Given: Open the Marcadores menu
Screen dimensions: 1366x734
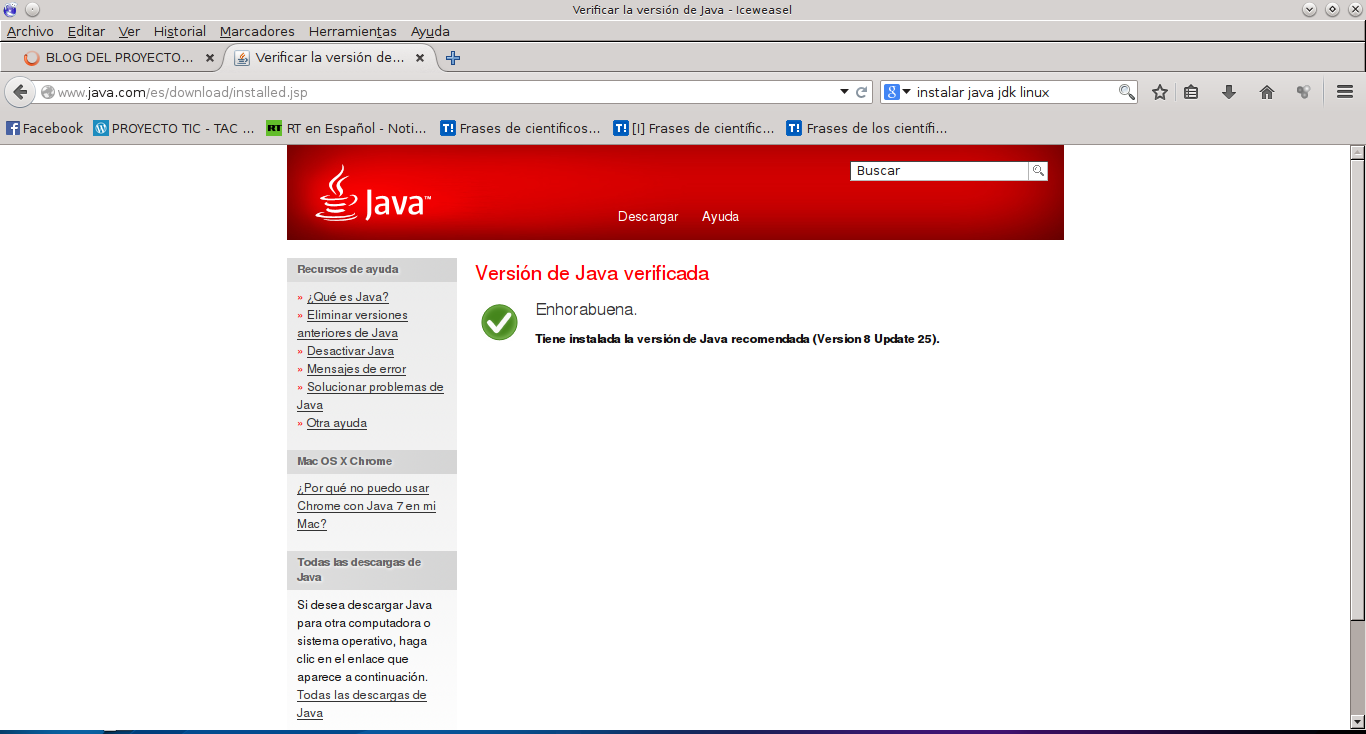Looking at the screenshot, I should tap(257, 31).
